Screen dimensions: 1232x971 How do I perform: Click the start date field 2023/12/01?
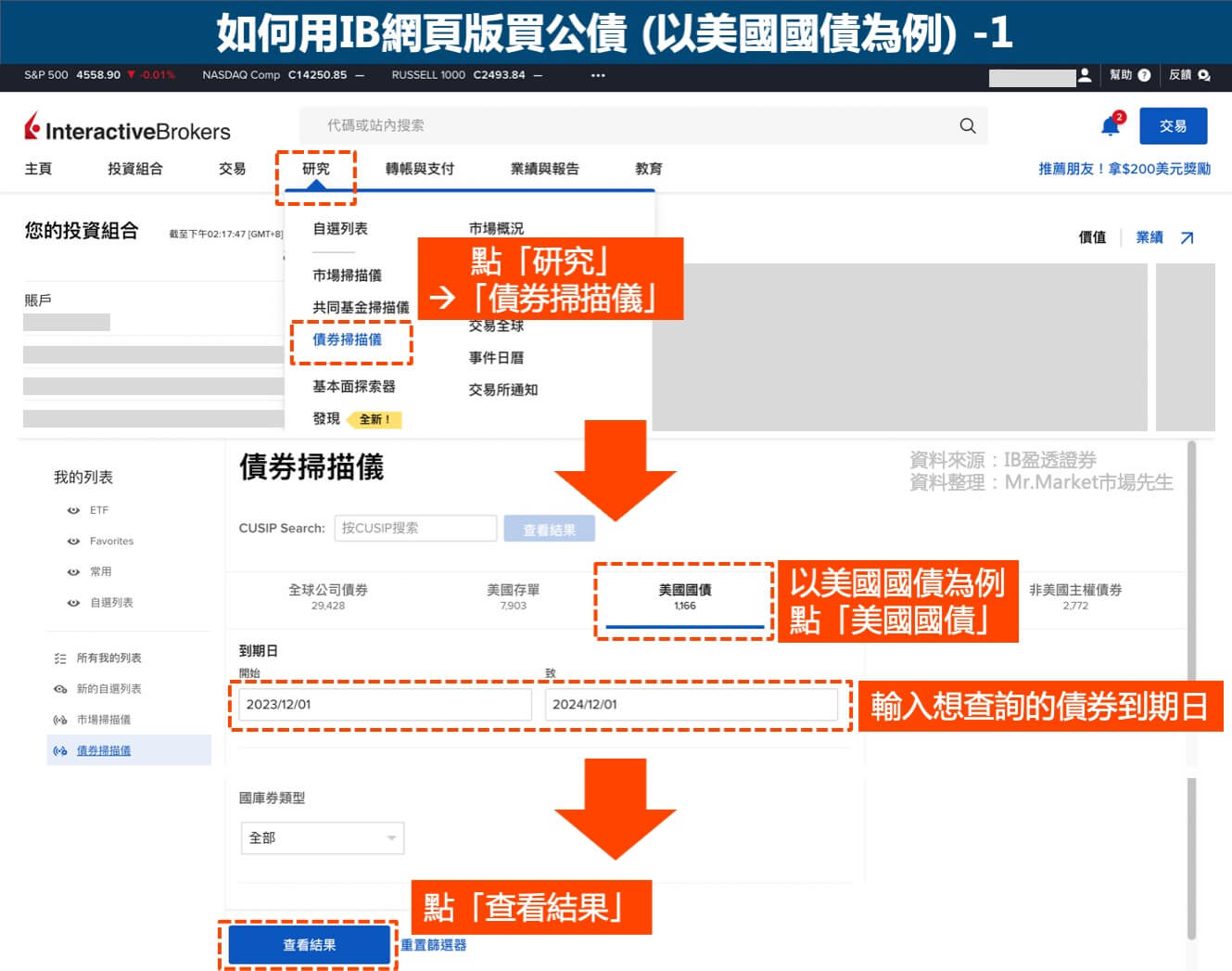pos(386,704)
